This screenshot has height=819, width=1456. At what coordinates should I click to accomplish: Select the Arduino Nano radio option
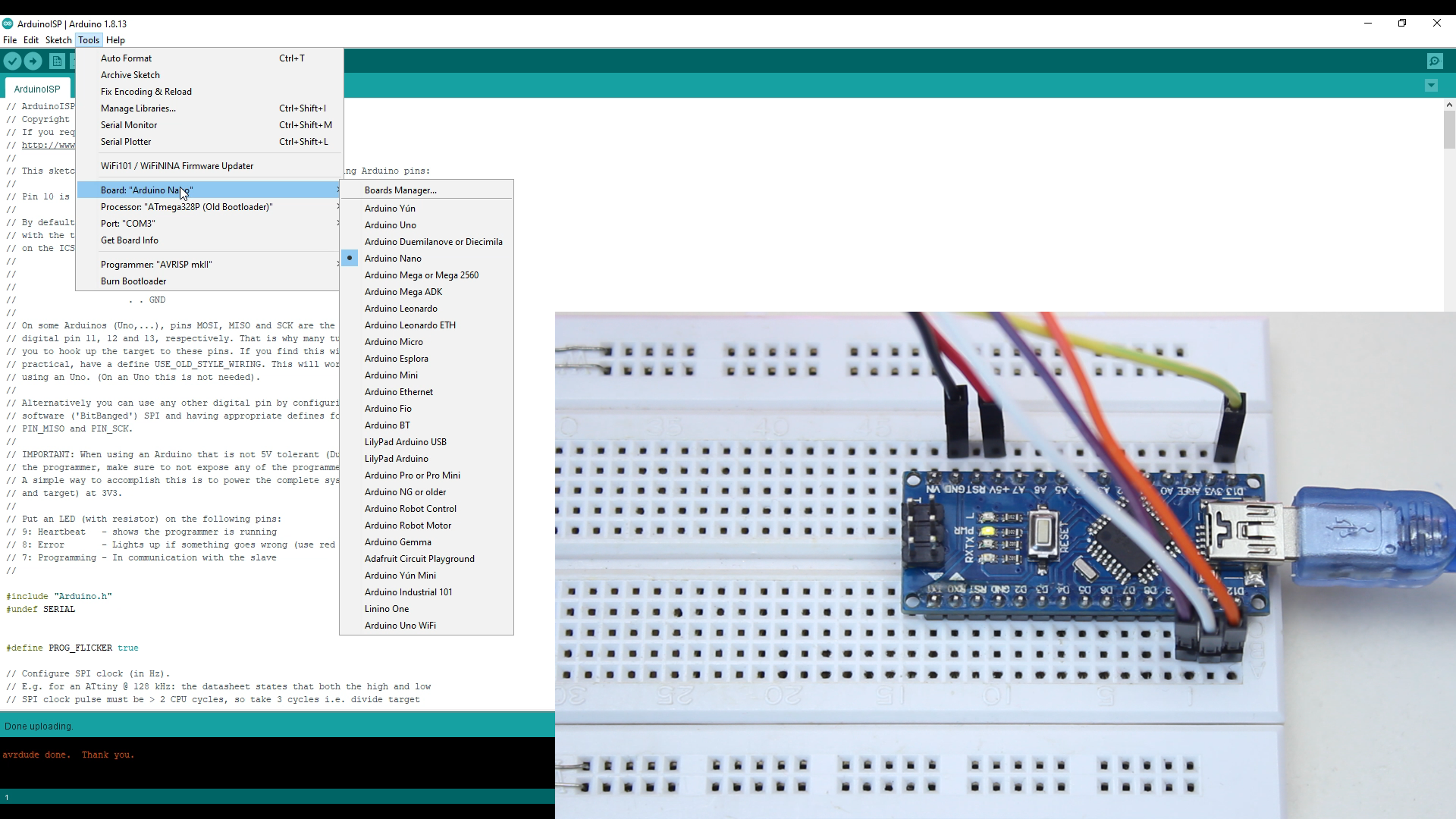(x=393, y=259)
